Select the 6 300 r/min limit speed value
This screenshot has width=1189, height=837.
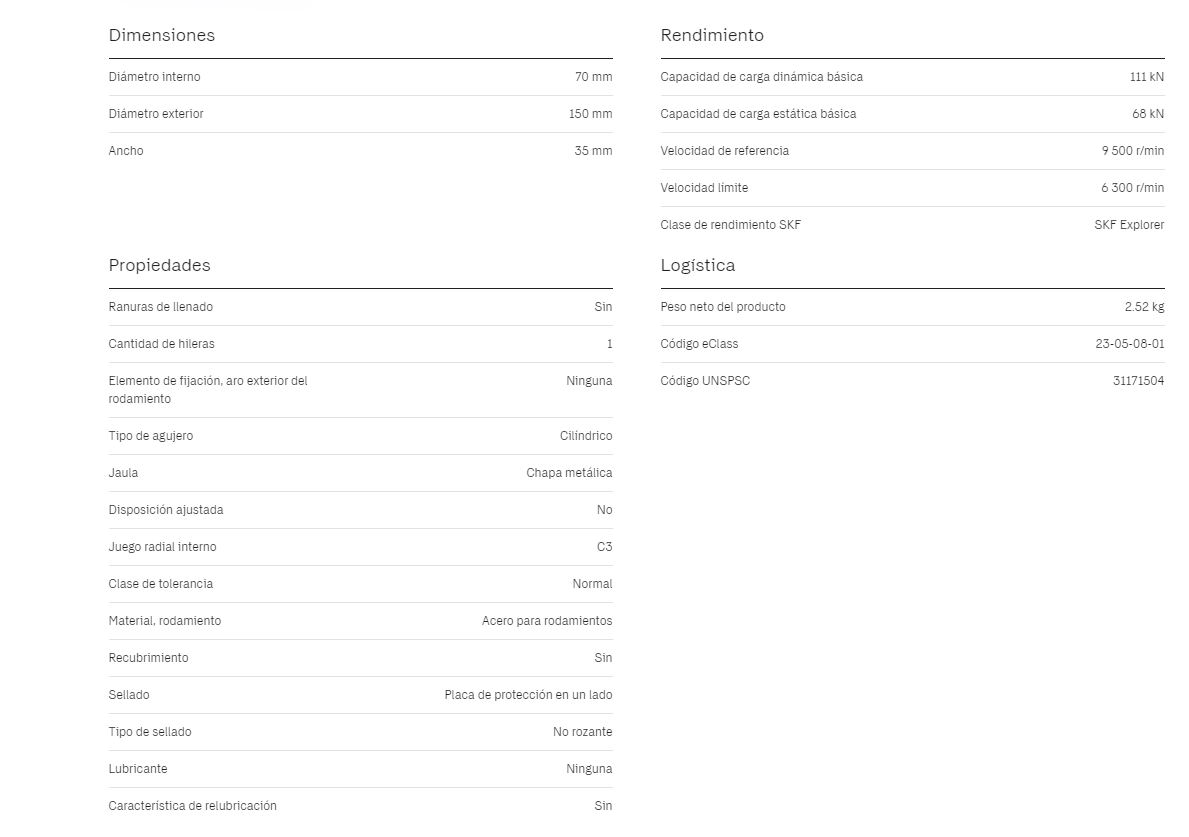1133,188
